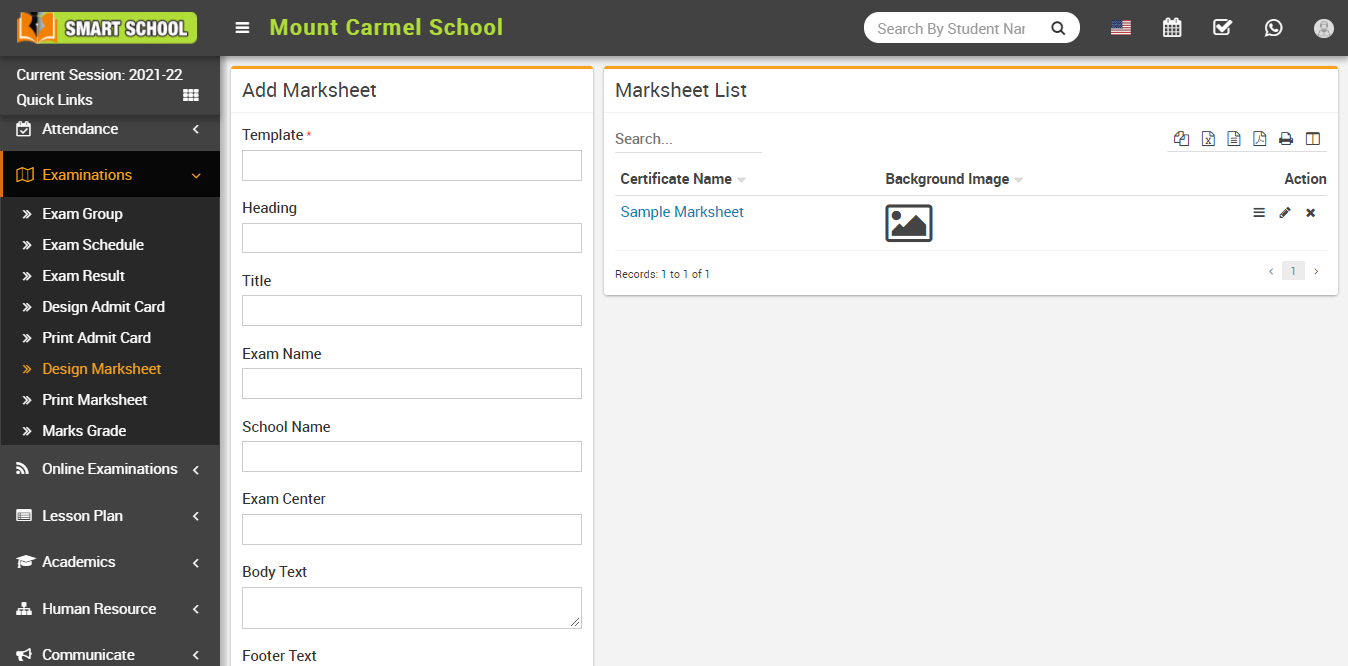Open the Sample Marksheet link

pos(682,211)
